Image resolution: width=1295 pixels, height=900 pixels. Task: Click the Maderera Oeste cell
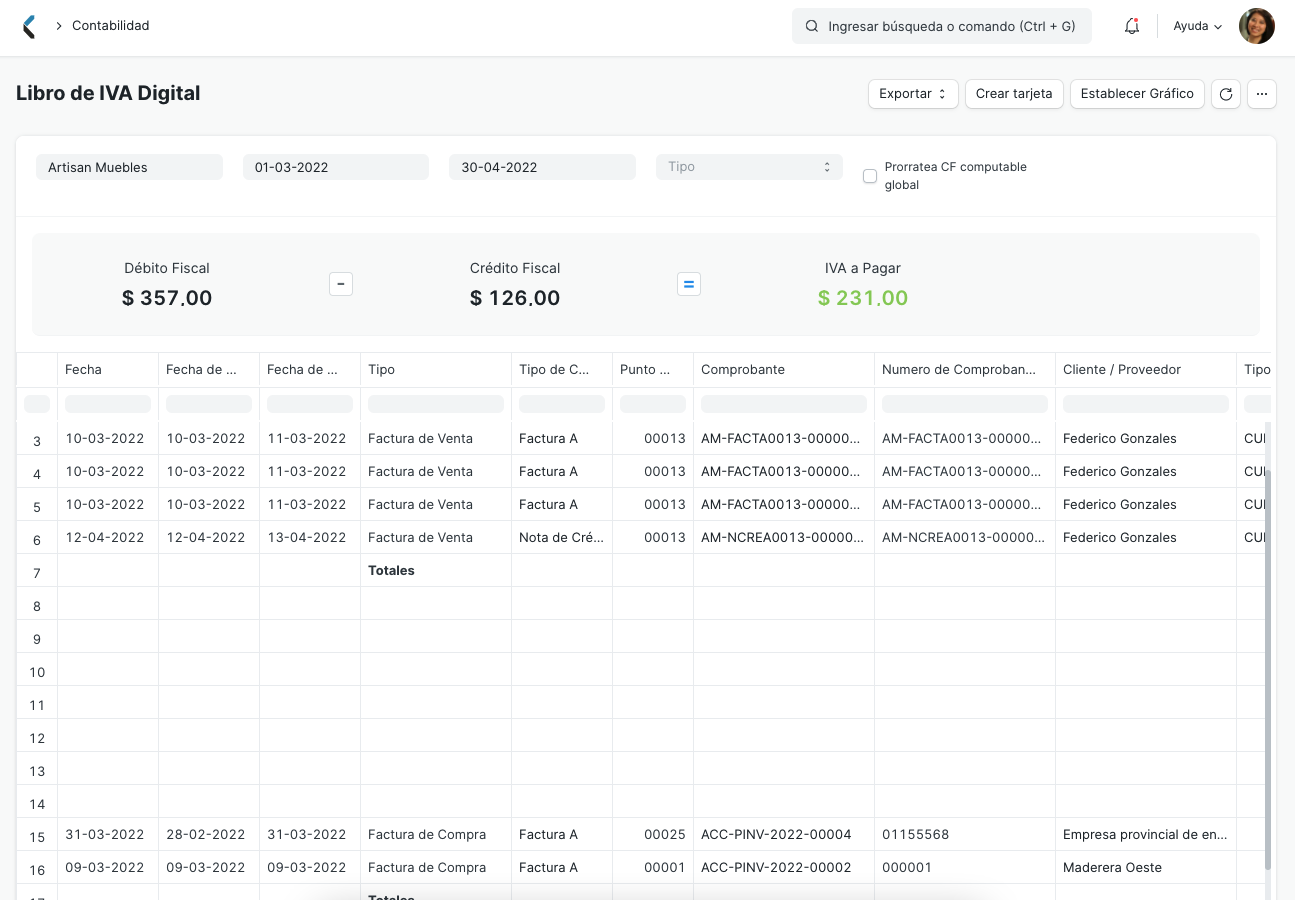point(1146,868)
